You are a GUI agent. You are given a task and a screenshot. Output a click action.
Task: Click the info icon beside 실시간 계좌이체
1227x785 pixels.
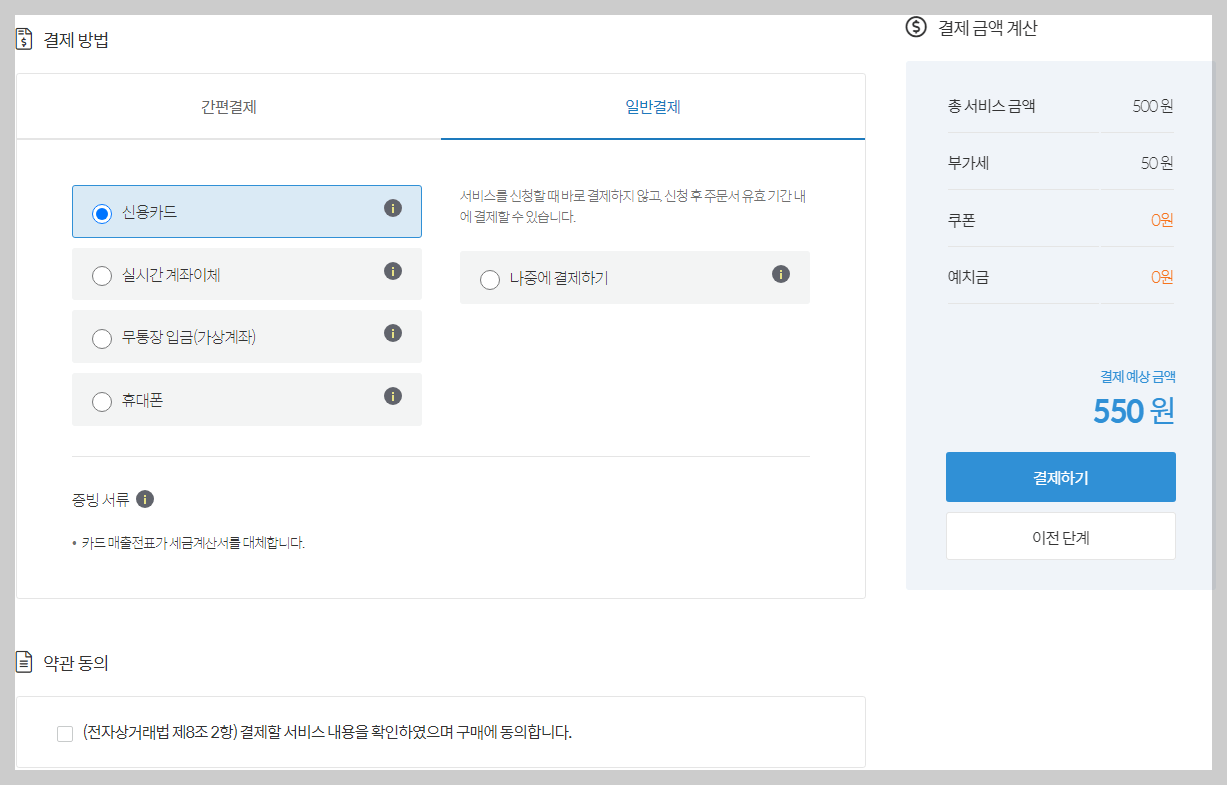click(x=392, y=274)
